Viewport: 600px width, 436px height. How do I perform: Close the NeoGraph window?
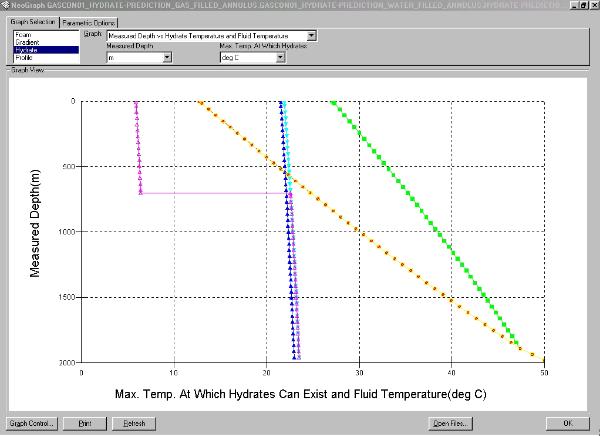point(593,5)
